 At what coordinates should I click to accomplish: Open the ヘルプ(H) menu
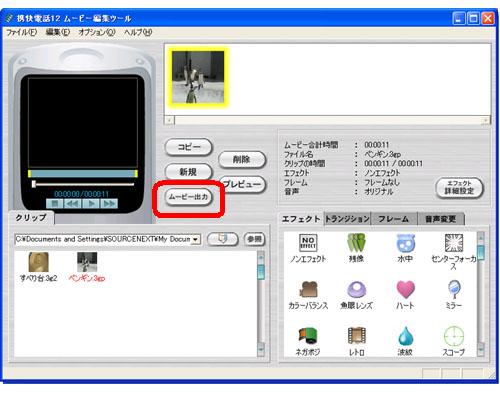(138, 32)
